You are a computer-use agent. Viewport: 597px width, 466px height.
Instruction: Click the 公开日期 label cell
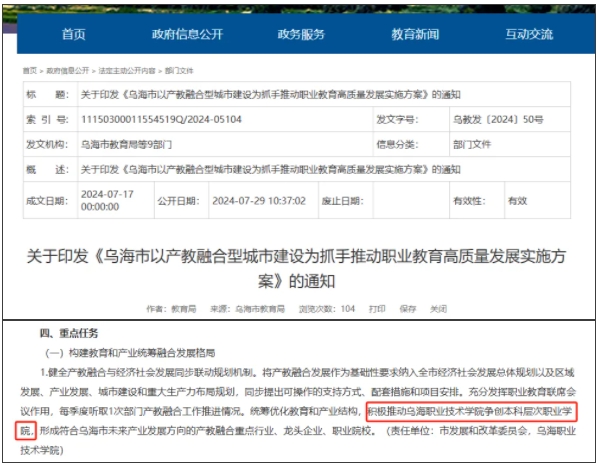tap(182, 201)
